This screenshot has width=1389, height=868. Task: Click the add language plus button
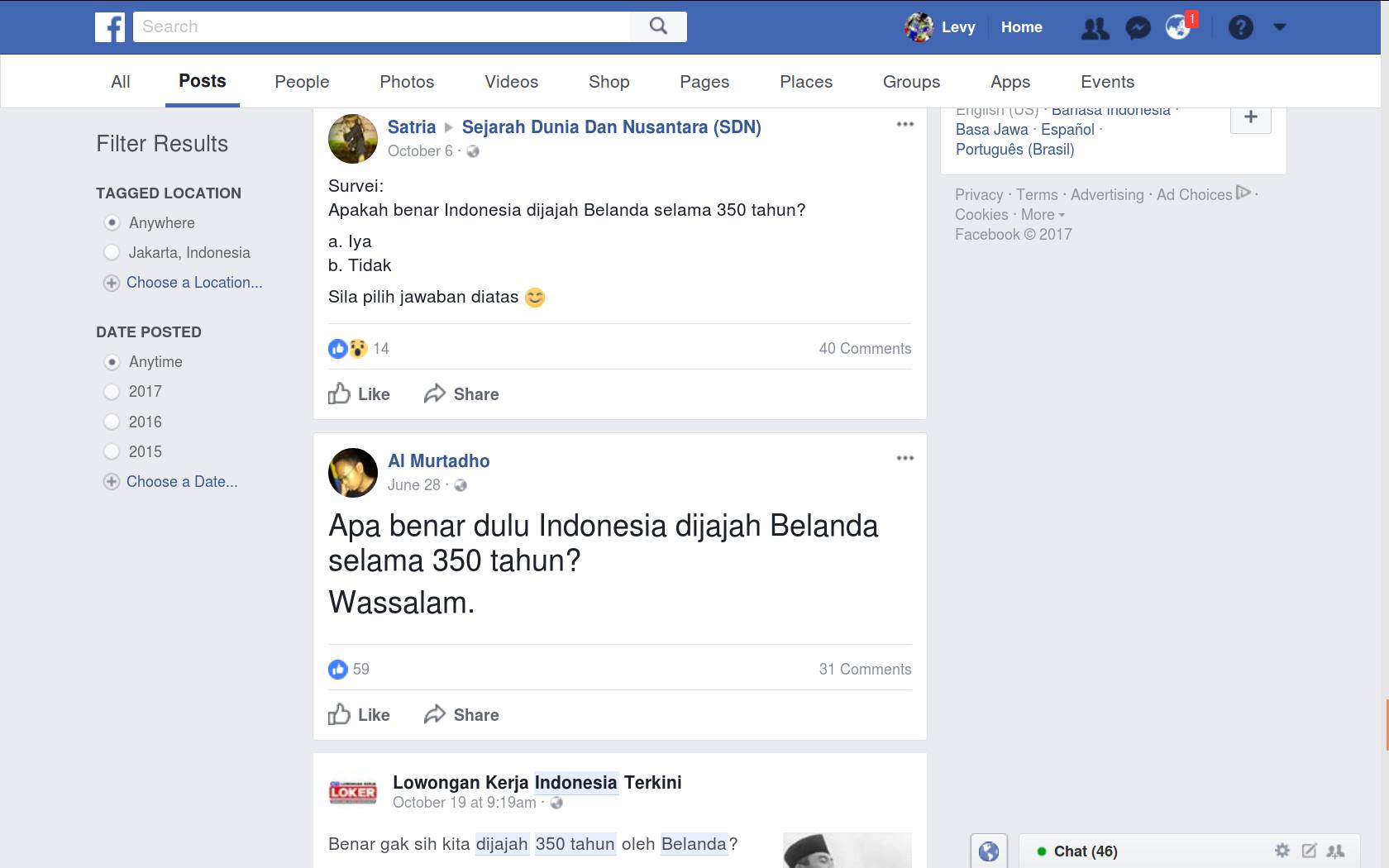pos(1250,117)
